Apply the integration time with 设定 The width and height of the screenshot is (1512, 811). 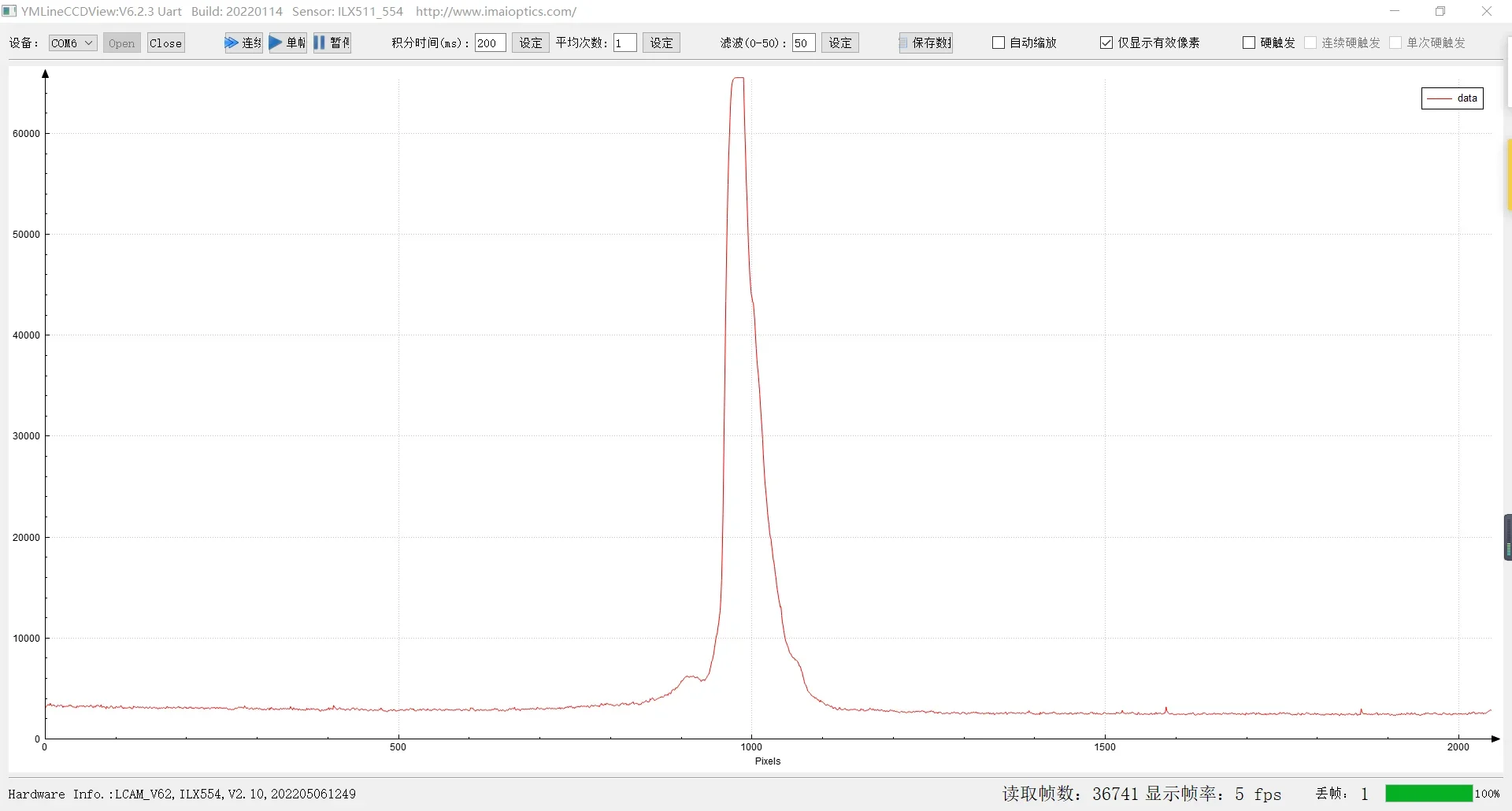531,43
